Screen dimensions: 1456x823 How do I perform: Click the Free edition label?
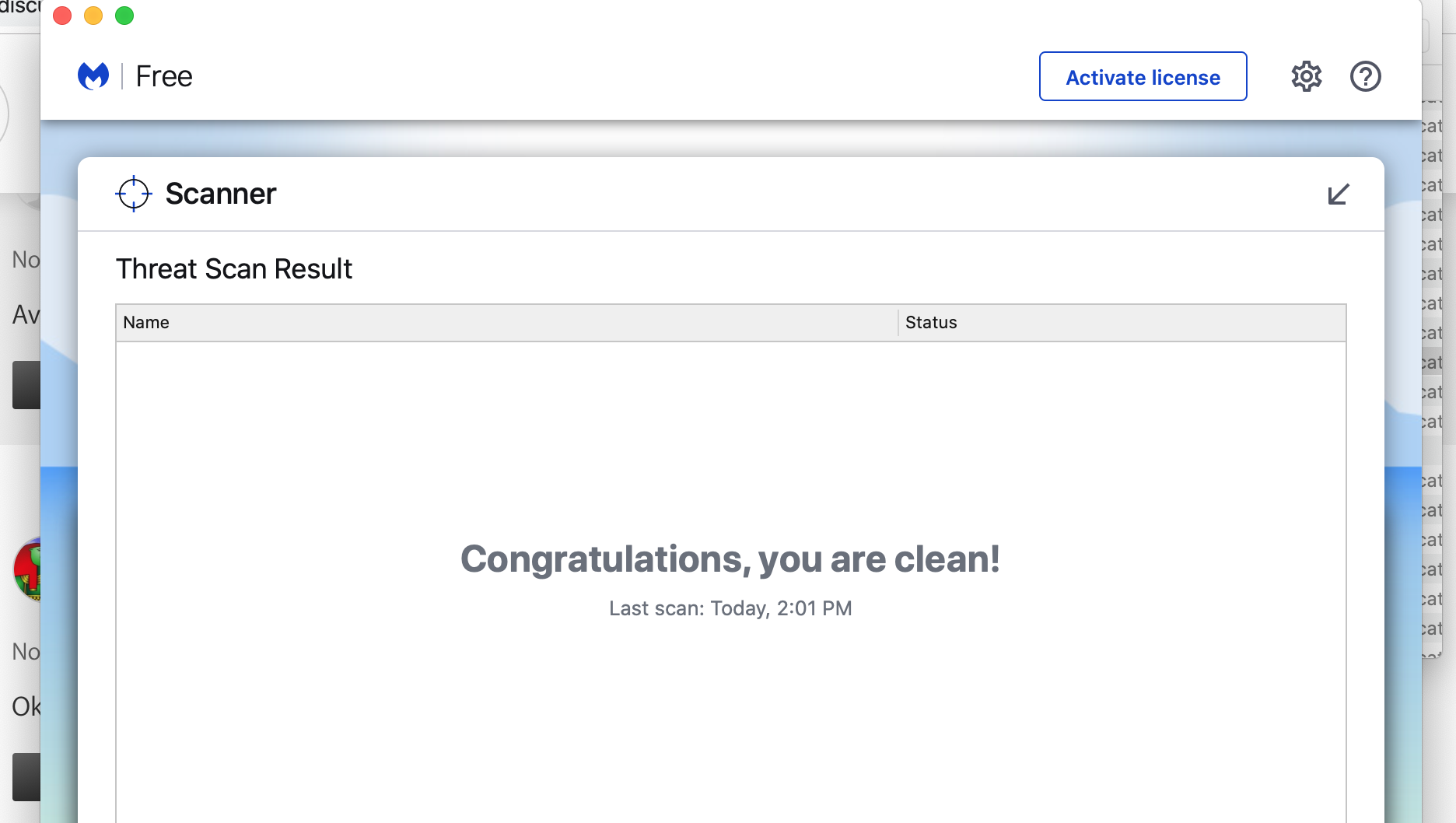(163, 76)
